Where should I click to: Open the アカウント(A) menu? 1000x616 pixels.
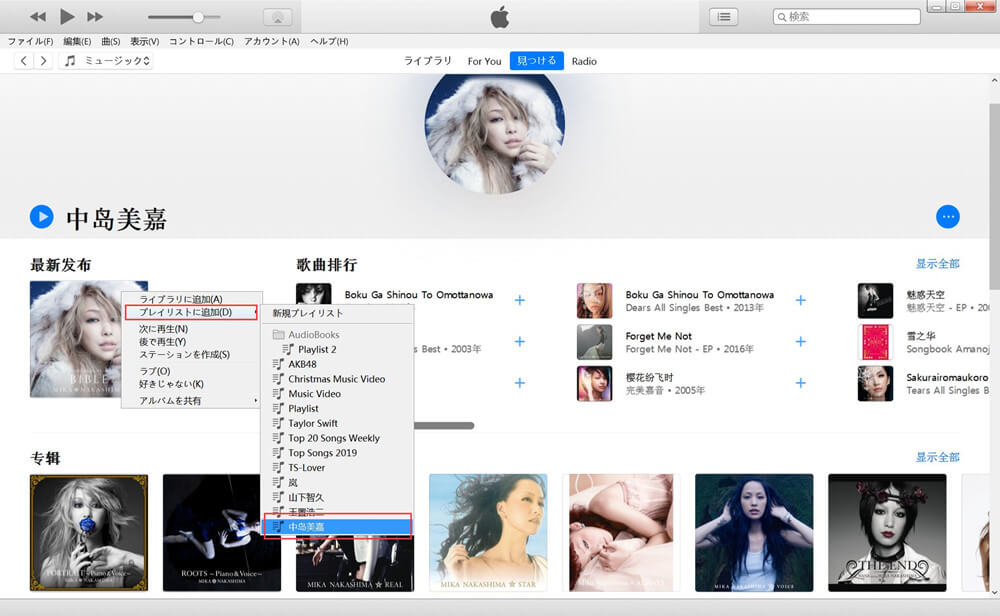coord(271,41)
